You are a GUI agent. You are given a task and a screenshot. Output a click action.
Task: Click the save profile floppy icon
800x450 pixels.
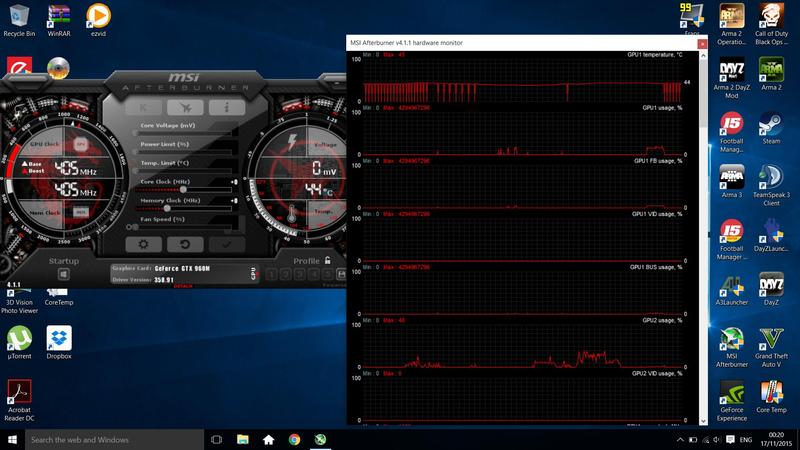tap(341, 274)
